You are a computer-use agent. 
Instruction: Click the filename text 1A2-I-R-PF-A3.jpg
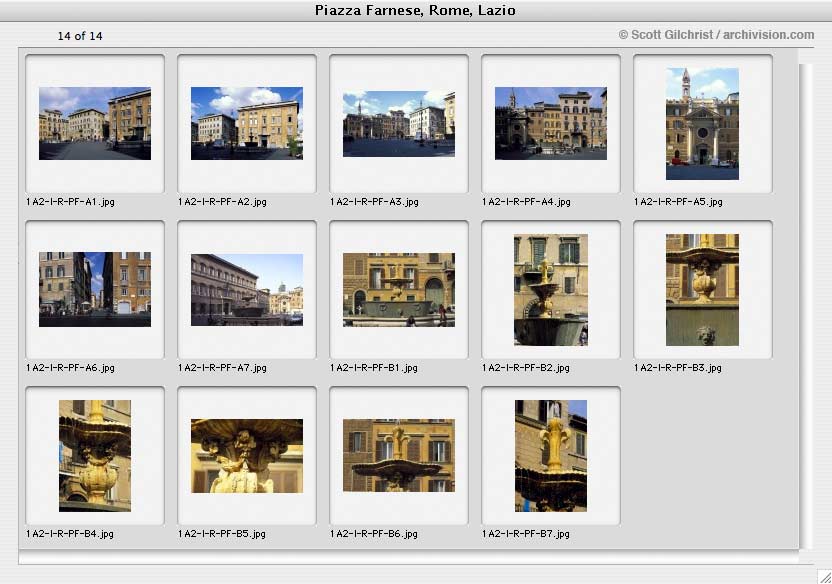point(375,202)
